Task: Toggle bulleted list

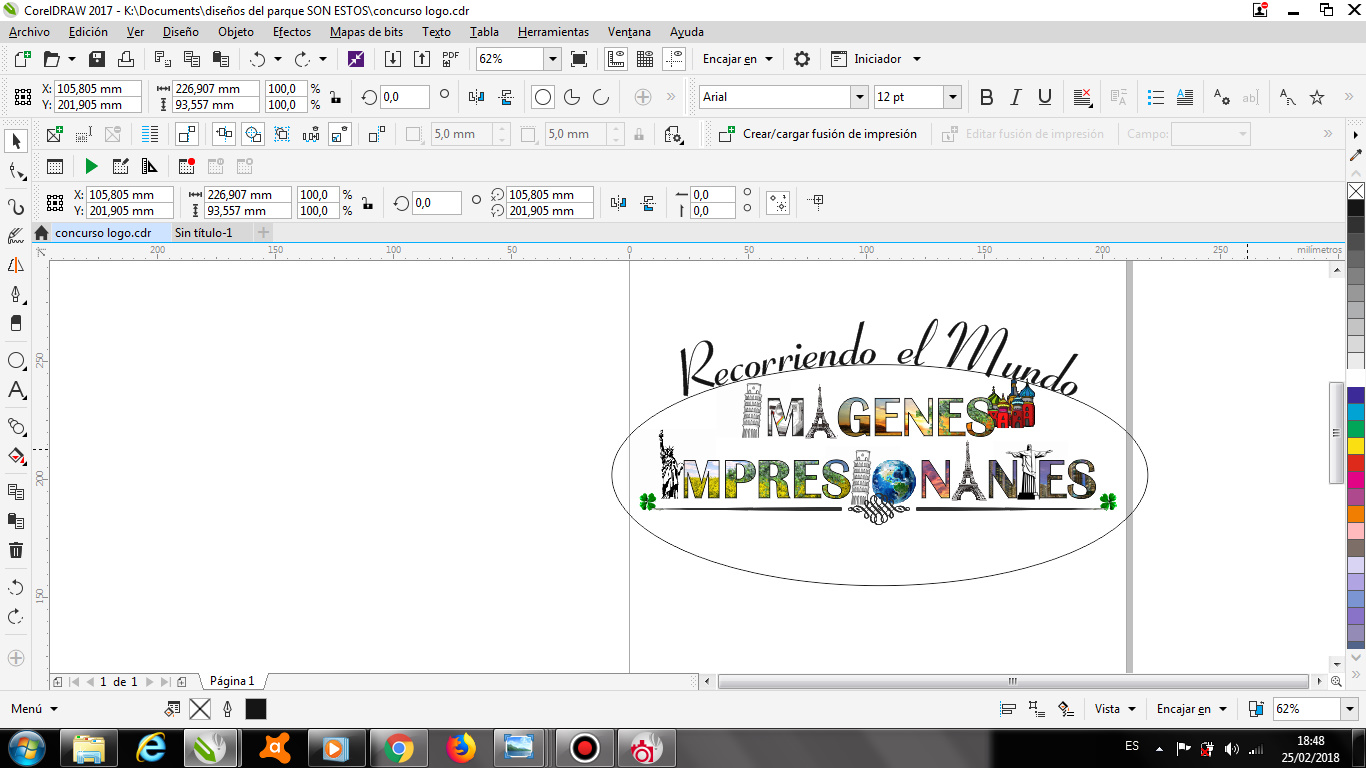Action: pos(1156,97)
